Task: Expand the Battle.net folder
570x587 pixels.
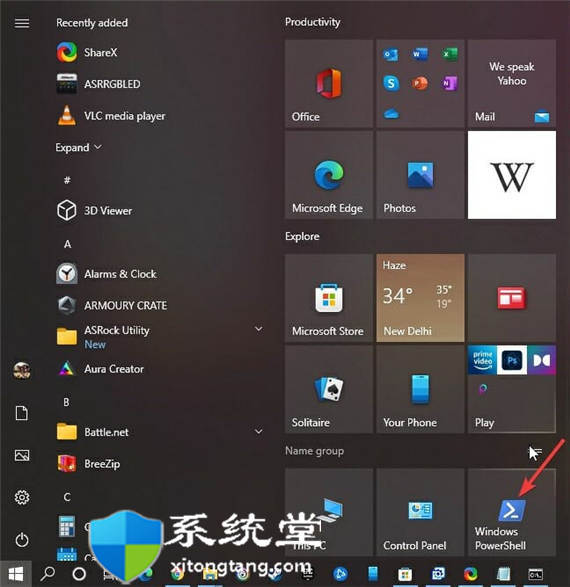Action: tap(258, 431)
